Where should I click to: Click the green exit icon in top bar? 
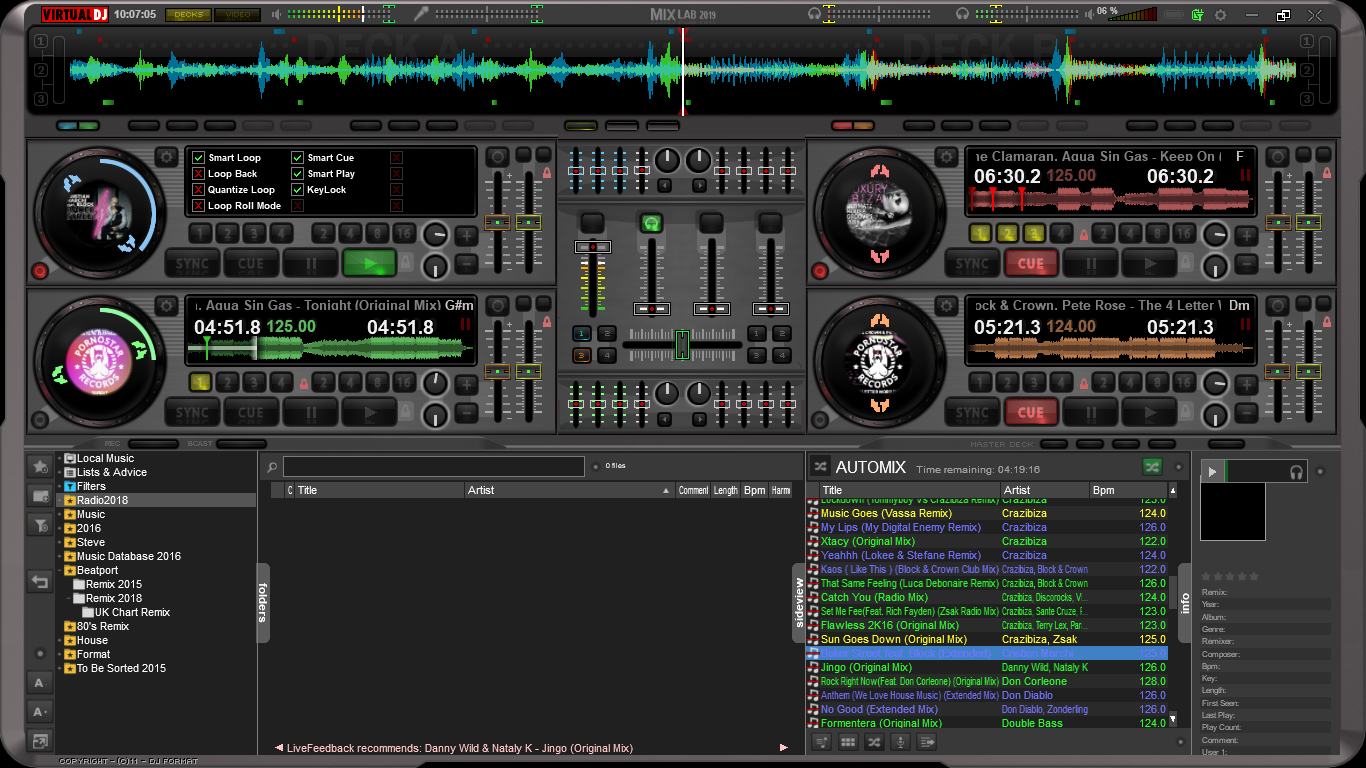pyautogui.click(x=1197, y=15)
